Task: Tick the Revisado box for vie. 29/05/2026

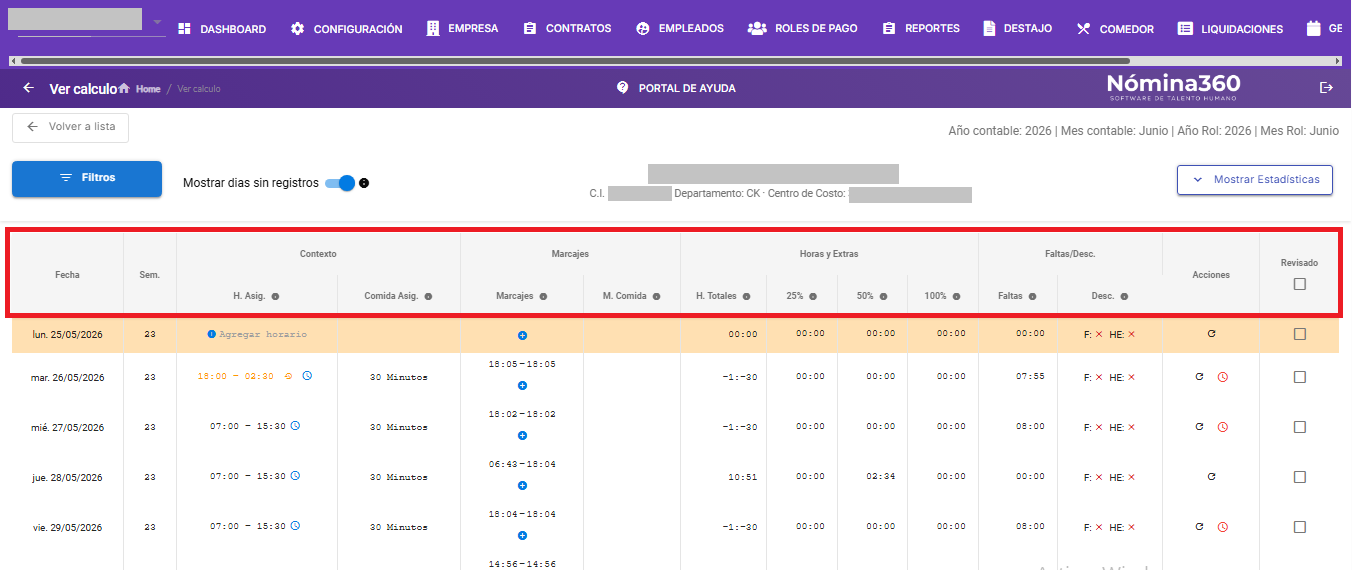Action: pos(1299,527)
